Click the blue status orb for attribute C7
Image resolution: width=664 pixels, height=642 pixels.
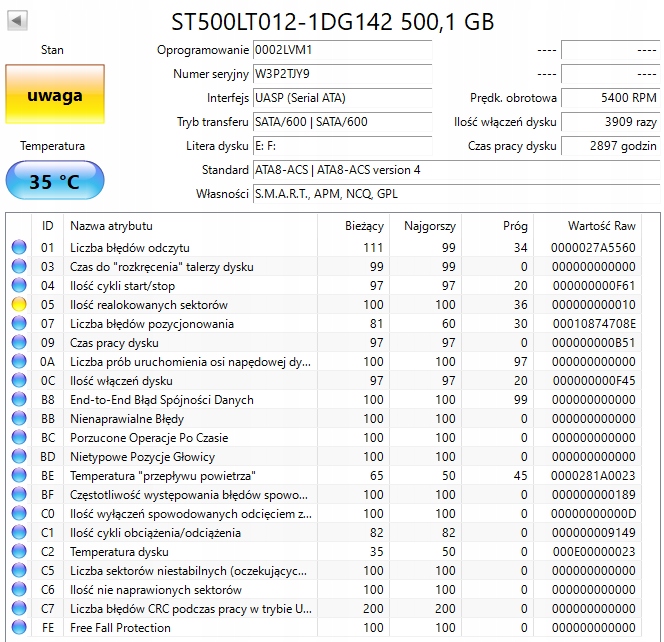coord(19,609)
